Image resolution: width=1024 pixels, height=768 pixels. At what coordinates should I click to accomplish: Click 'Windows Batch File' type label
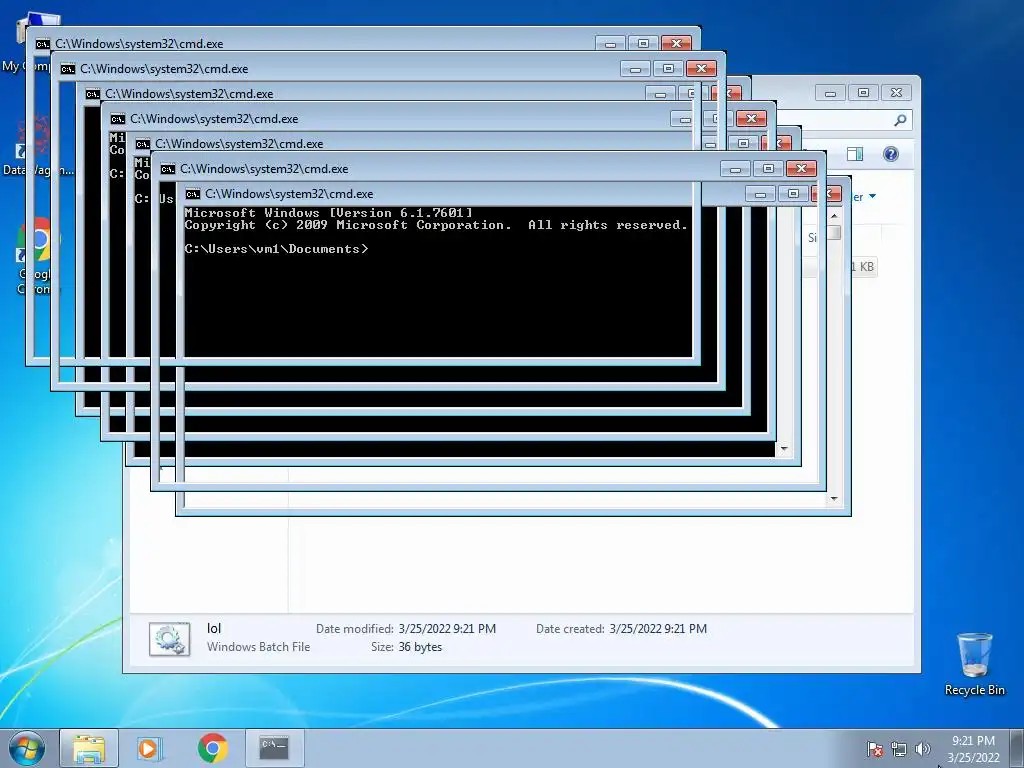click(x=259, y=647)
